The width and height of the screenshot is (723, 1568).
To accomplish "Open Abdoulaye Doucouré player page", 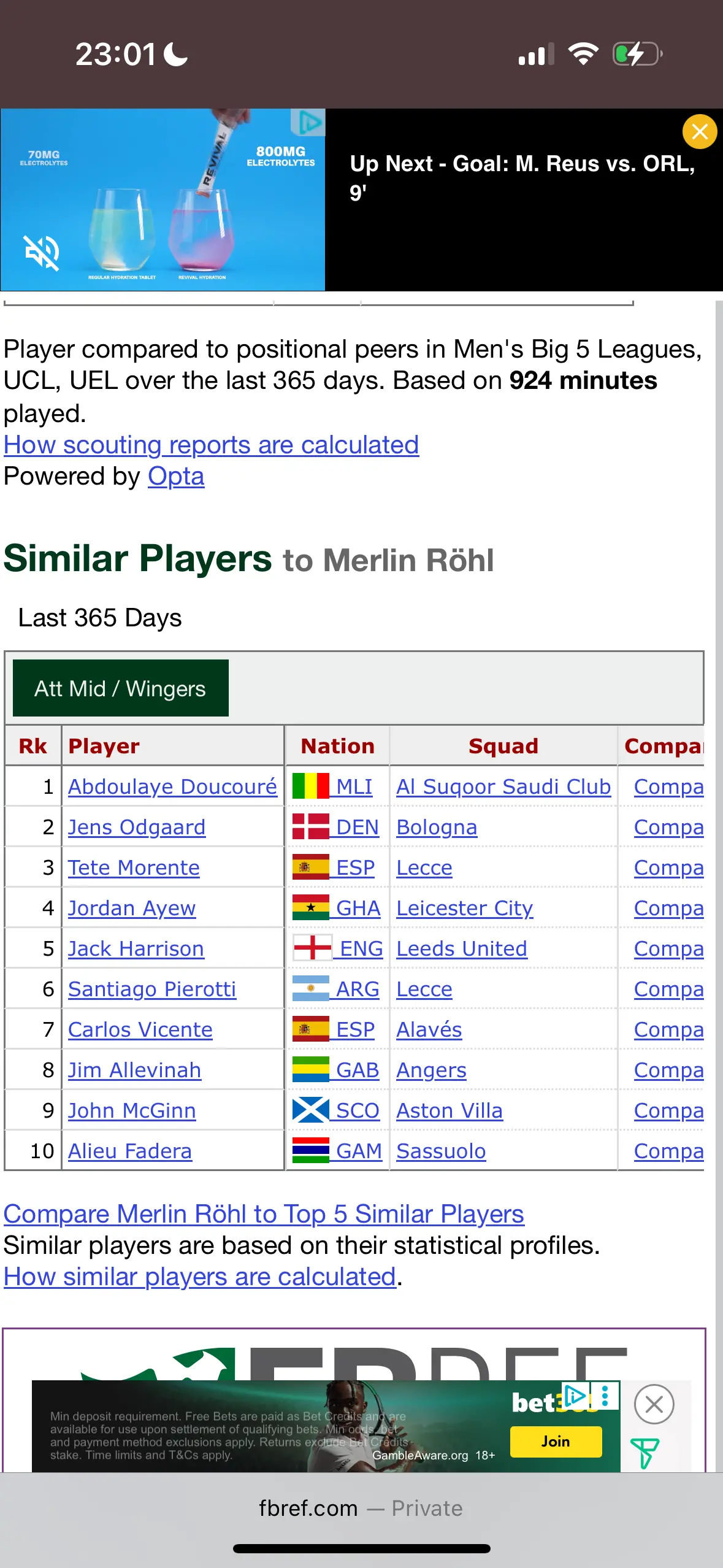I will point(172,786).
